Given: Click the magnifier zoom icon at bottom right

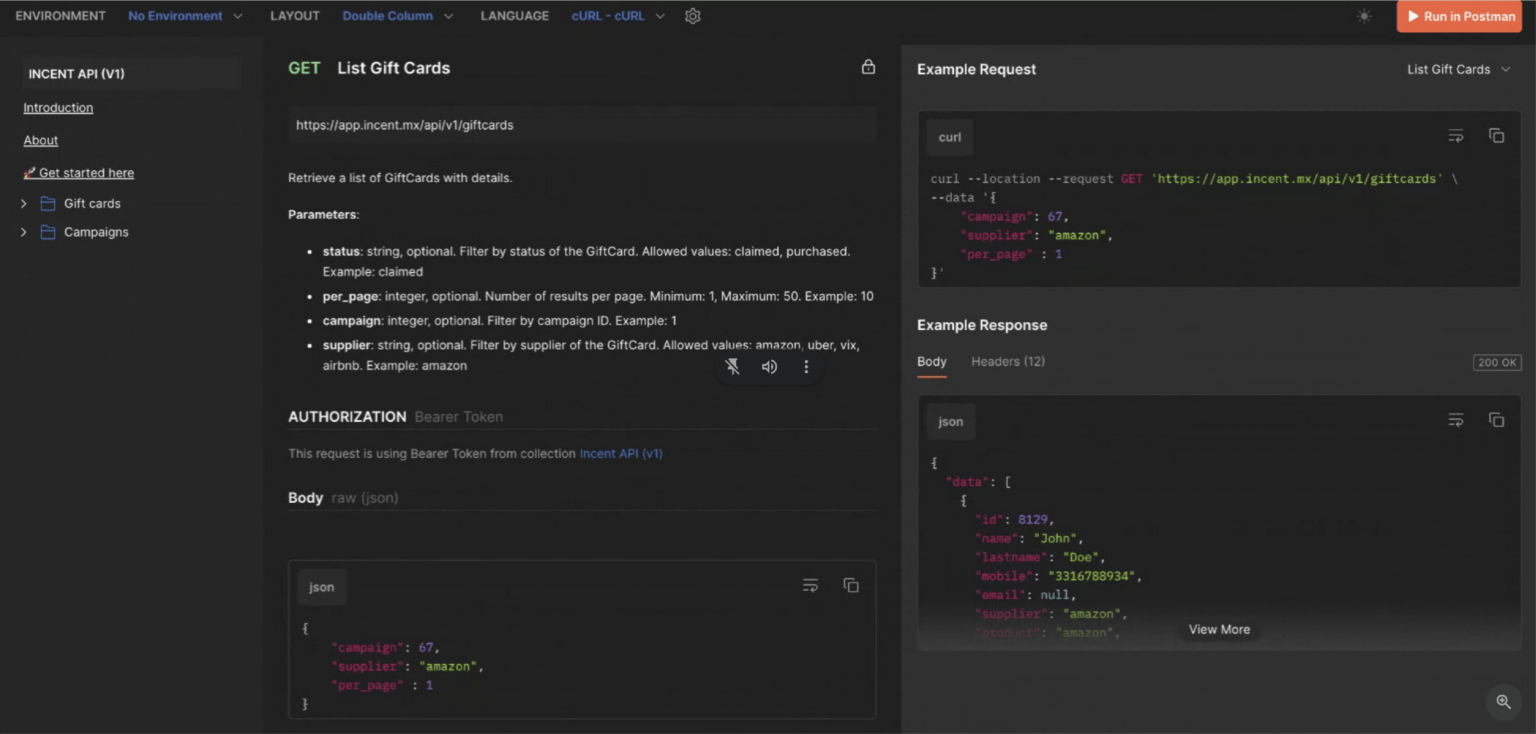Looking at the screenshot, I should point(1503,701).
